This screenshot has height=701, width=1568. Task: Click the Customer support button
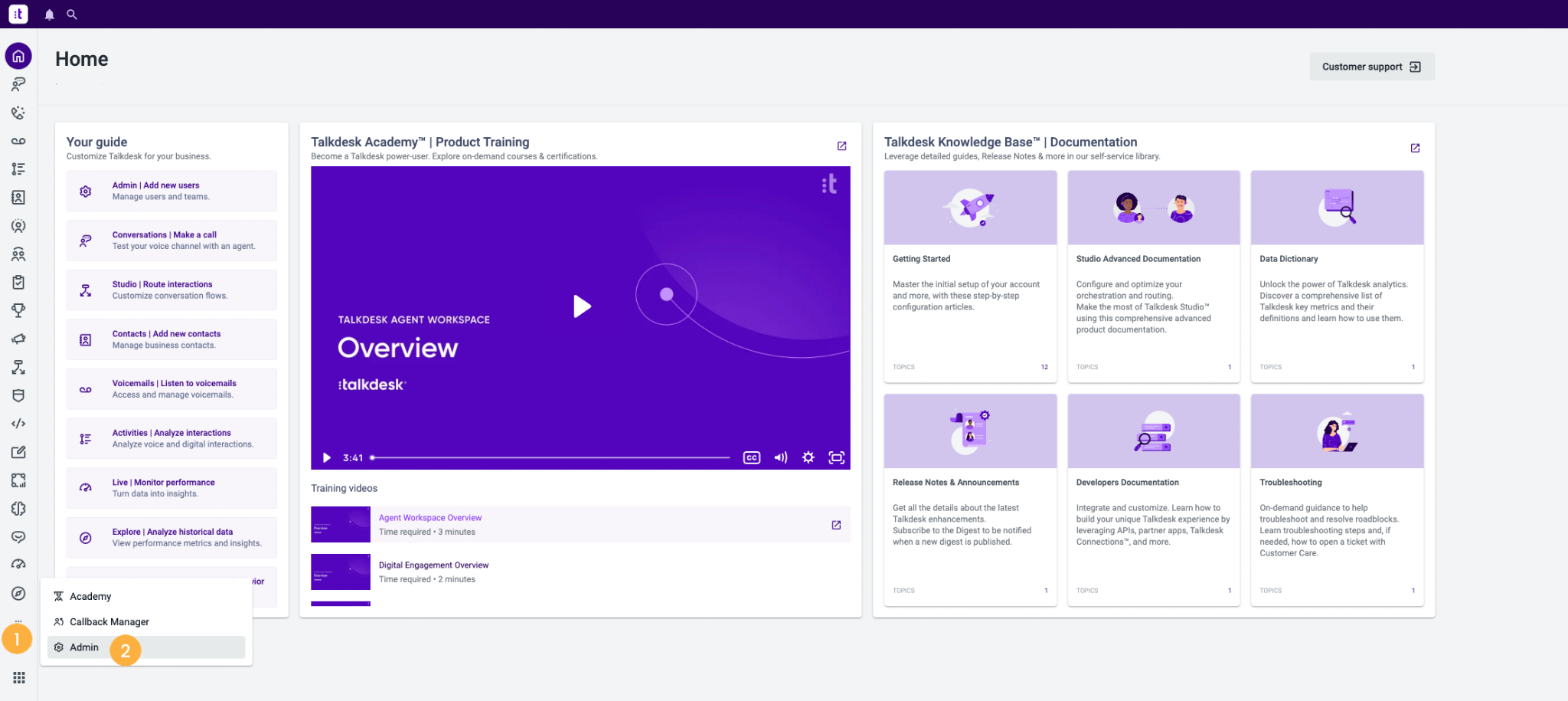point(1372,67)
